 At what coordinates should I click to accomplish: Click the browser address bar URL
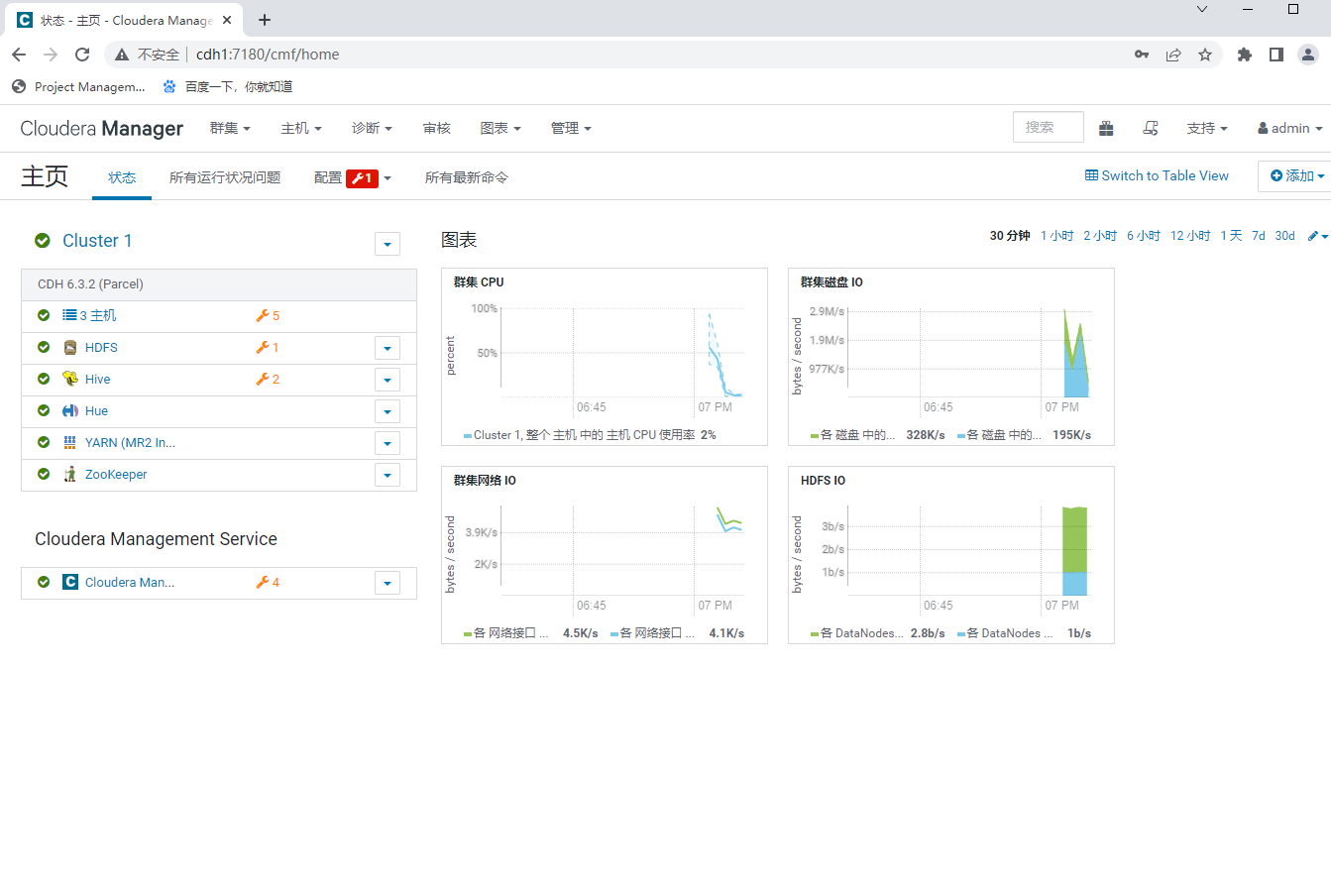268,55
